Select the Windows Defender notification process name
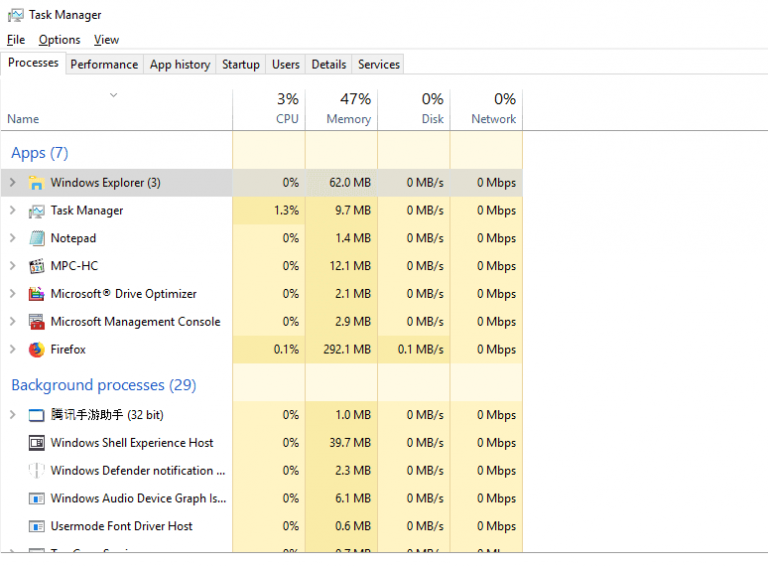768x567 pixels. coord(138,471)
